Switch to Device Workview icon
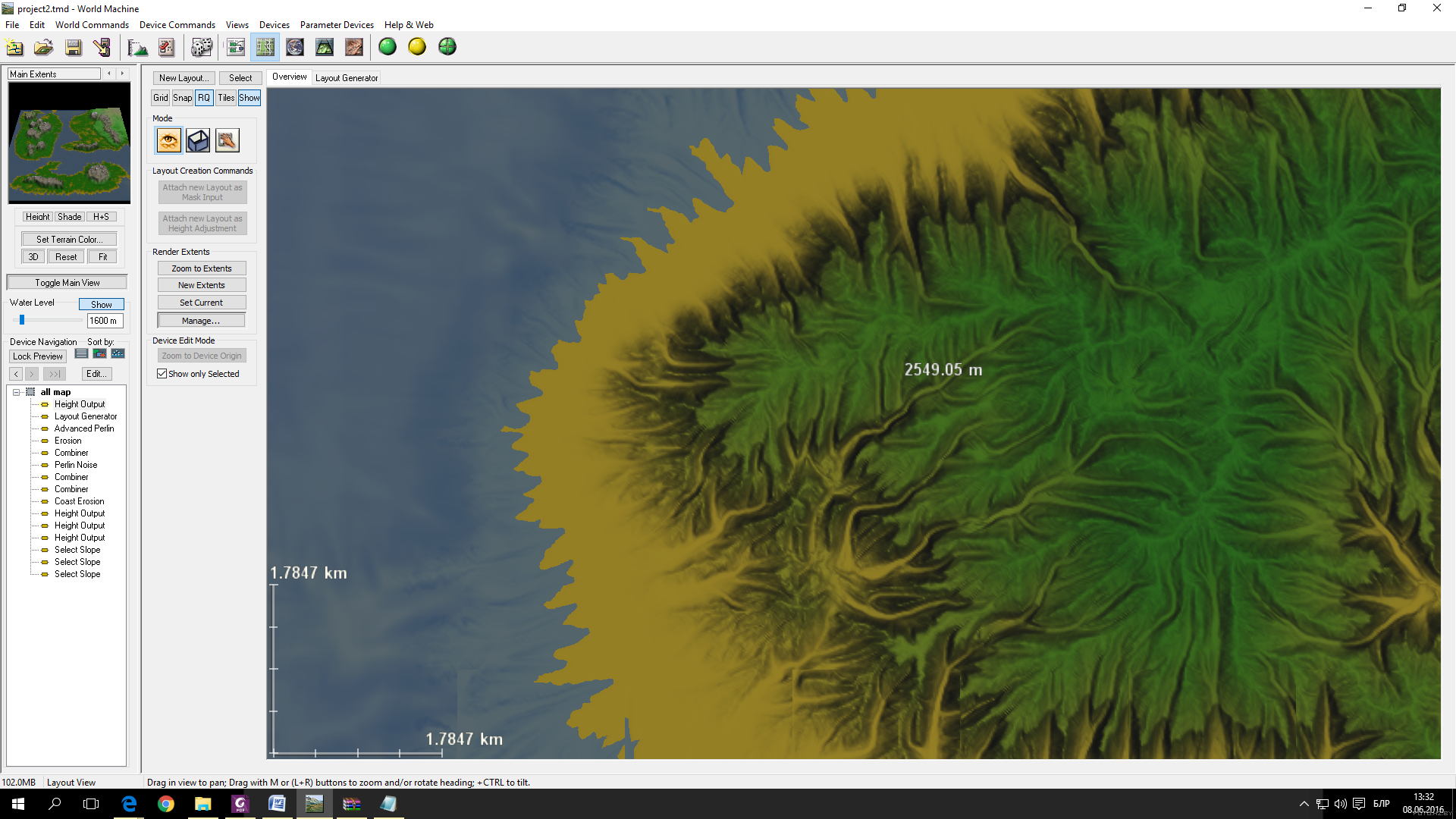 tap(236, 47)
